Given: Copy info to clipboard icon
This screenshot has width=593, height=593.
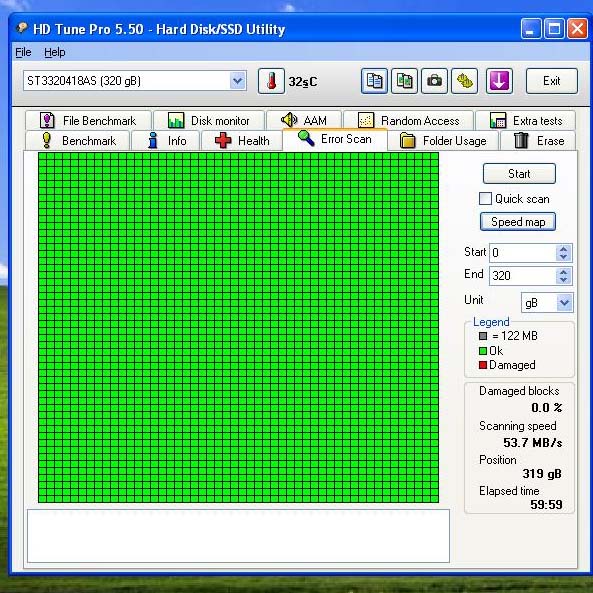Looking at the screenshot, I should click(x=374, y=81).
